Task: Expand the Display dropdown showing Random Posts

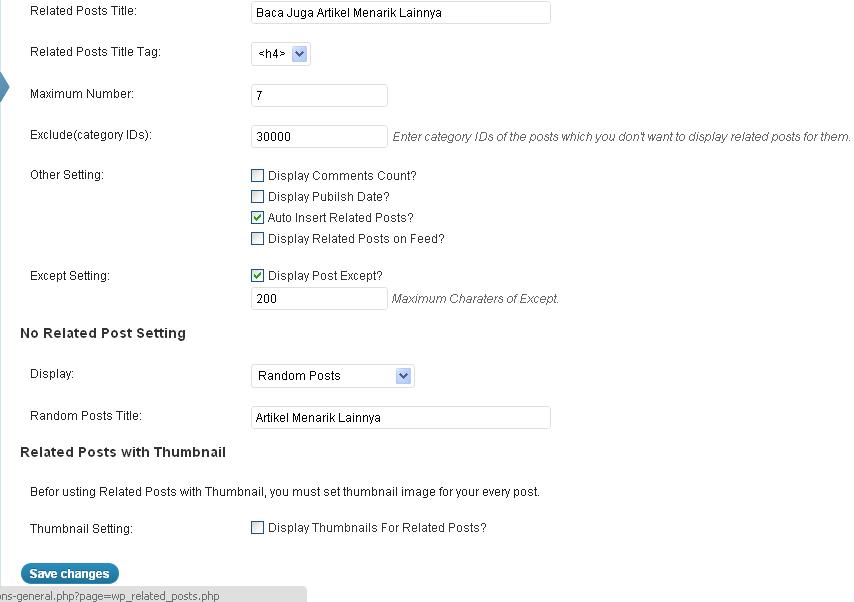Action: 332,376
